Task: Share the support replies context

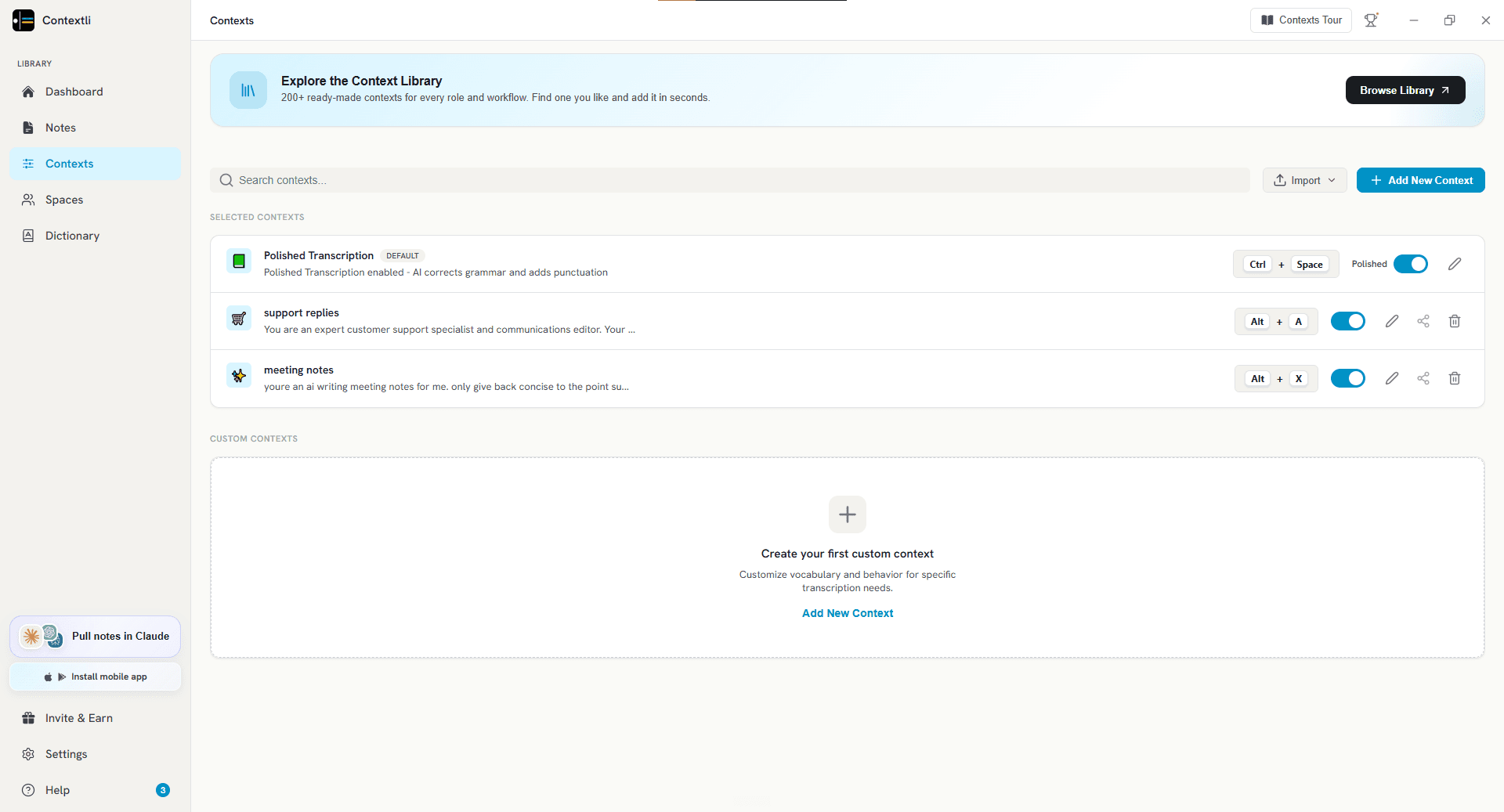Action: click(1423, 321)
